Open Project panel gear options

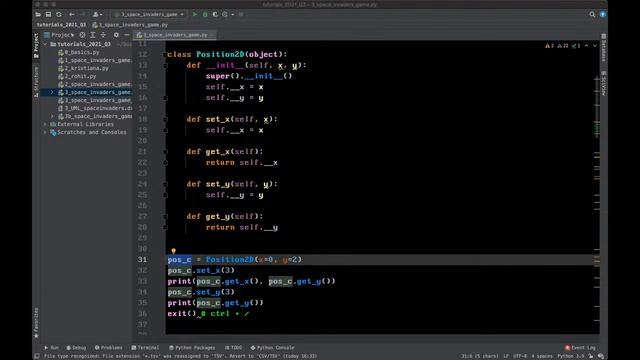[x=116, y=35]
